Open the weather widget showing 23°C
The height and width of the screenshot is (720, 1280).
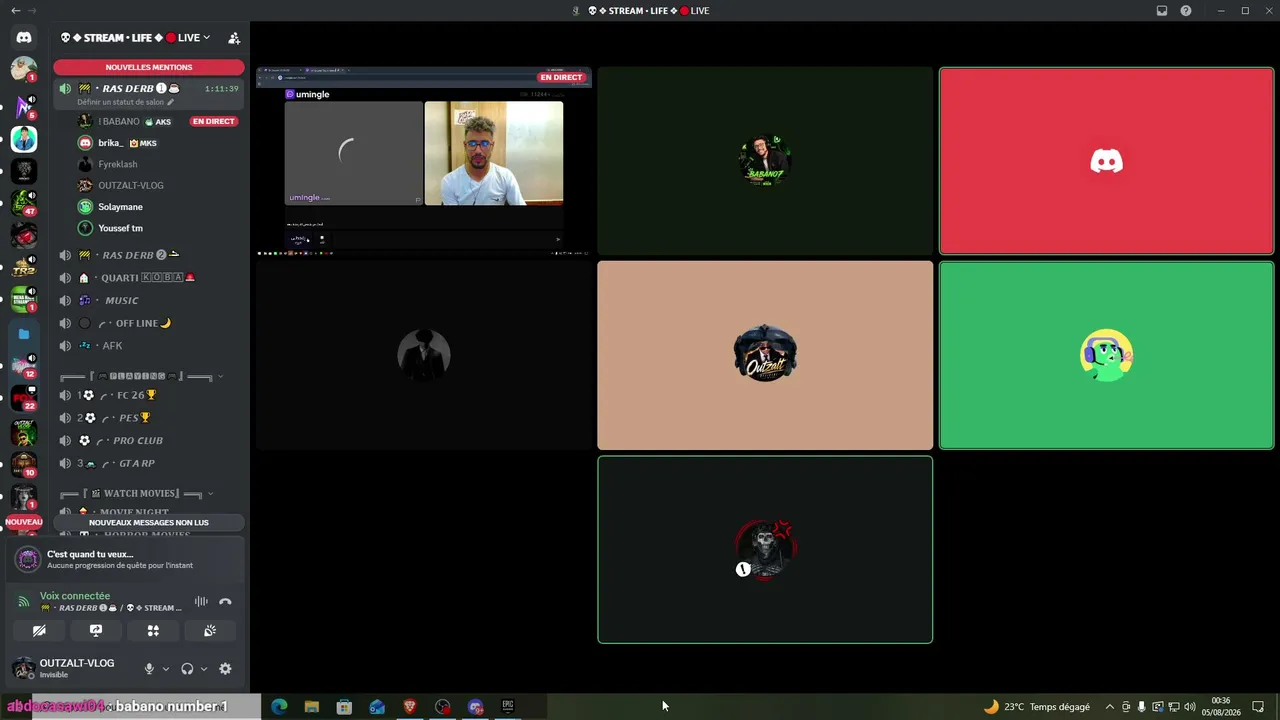click(1037, 707)
